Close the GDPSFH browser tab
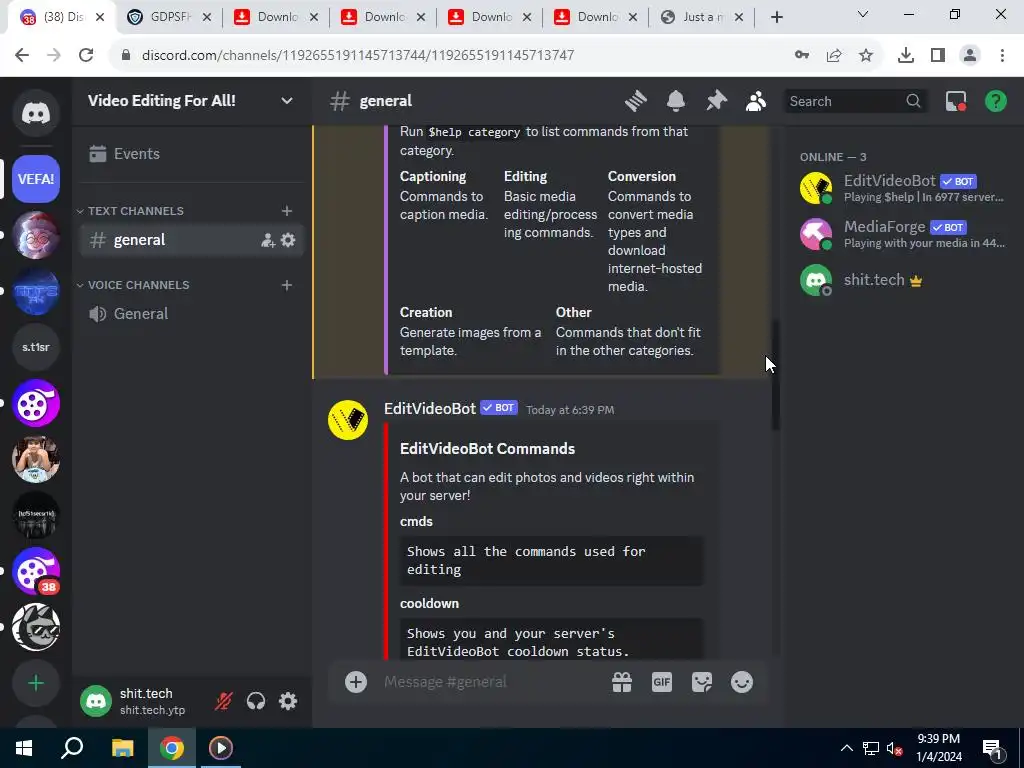This screenshot has height=768, width=1024. (206, 18)
